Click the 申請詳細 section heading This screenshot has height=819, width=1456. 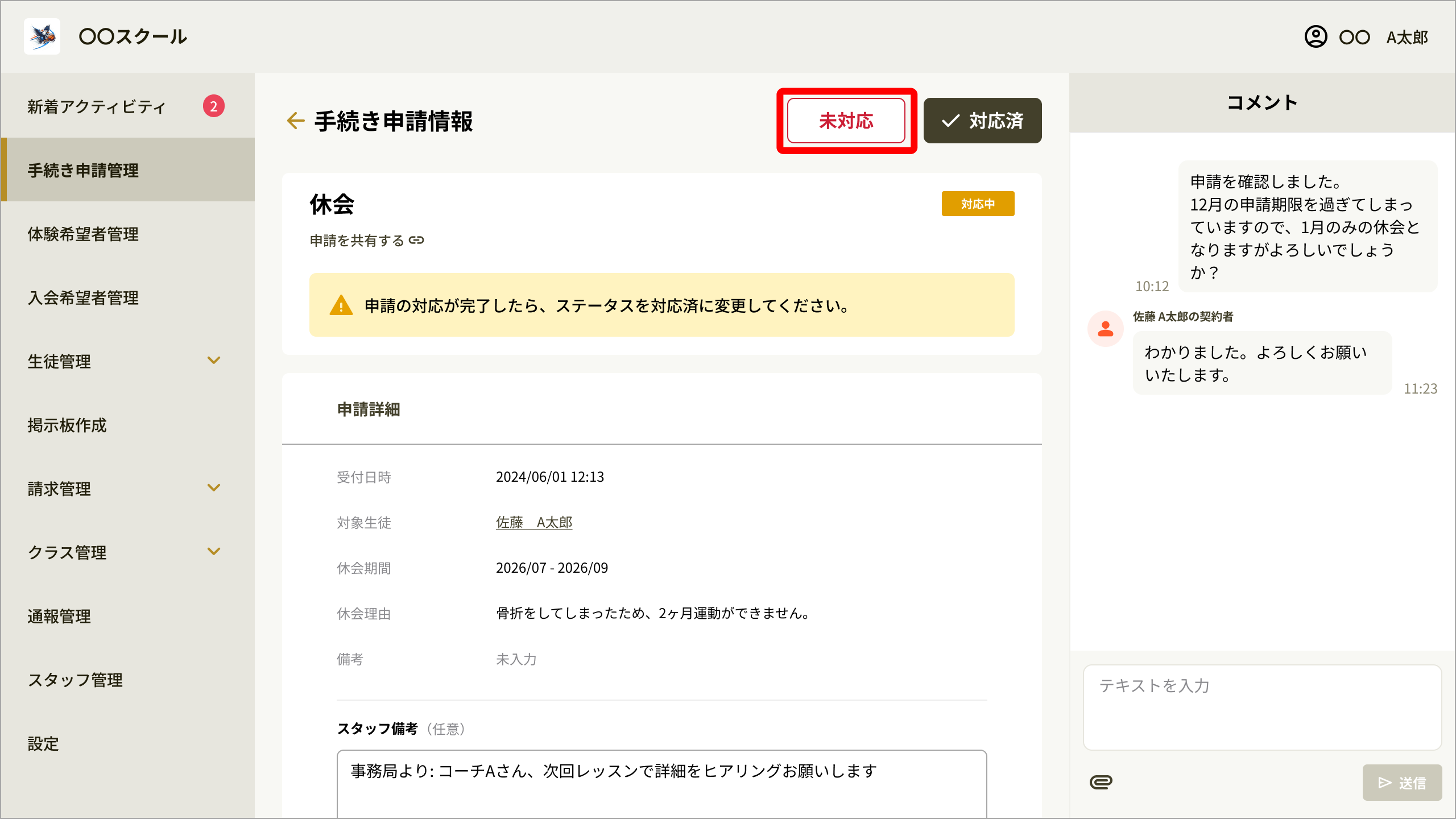tap(369, 409)
